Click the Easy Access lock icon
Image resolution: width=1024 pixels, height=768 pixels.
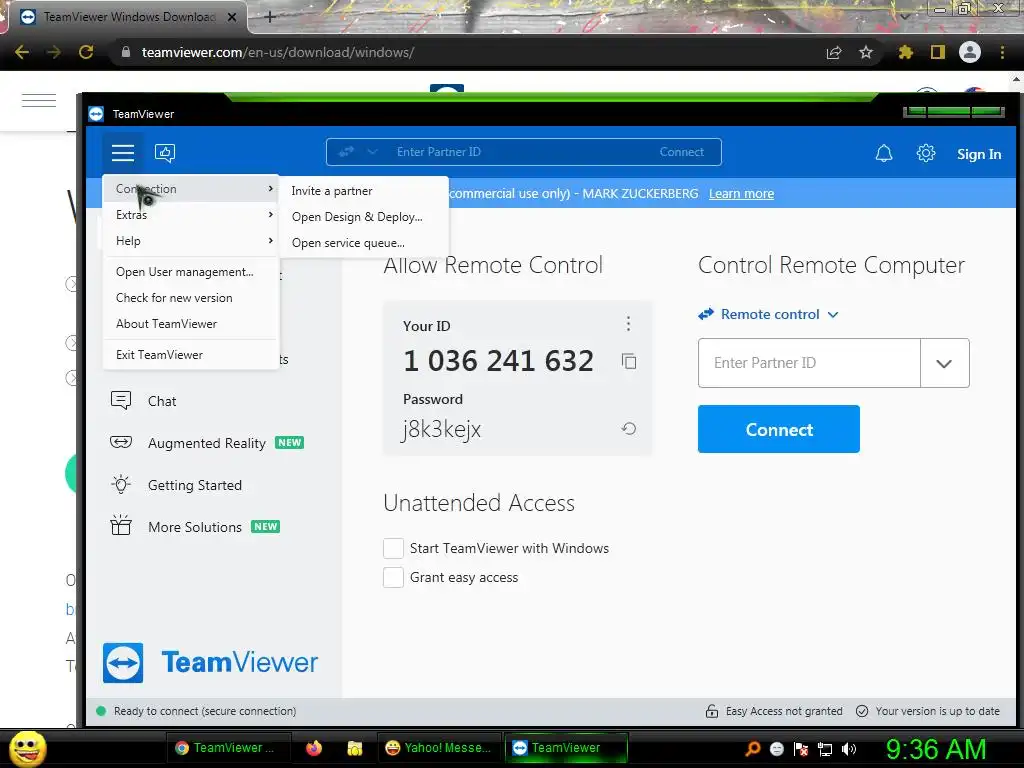pyautogui.click(x=712, y=711)
